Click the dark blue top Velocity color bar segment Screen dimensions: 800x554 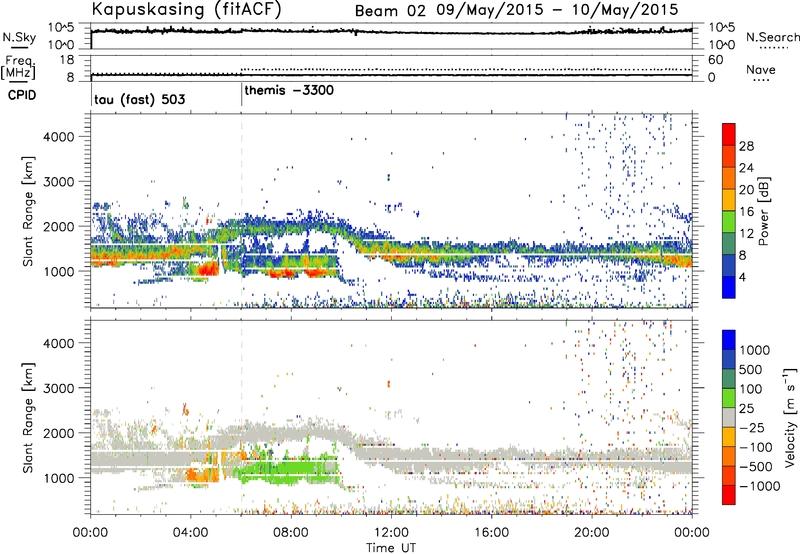[729, 340]
